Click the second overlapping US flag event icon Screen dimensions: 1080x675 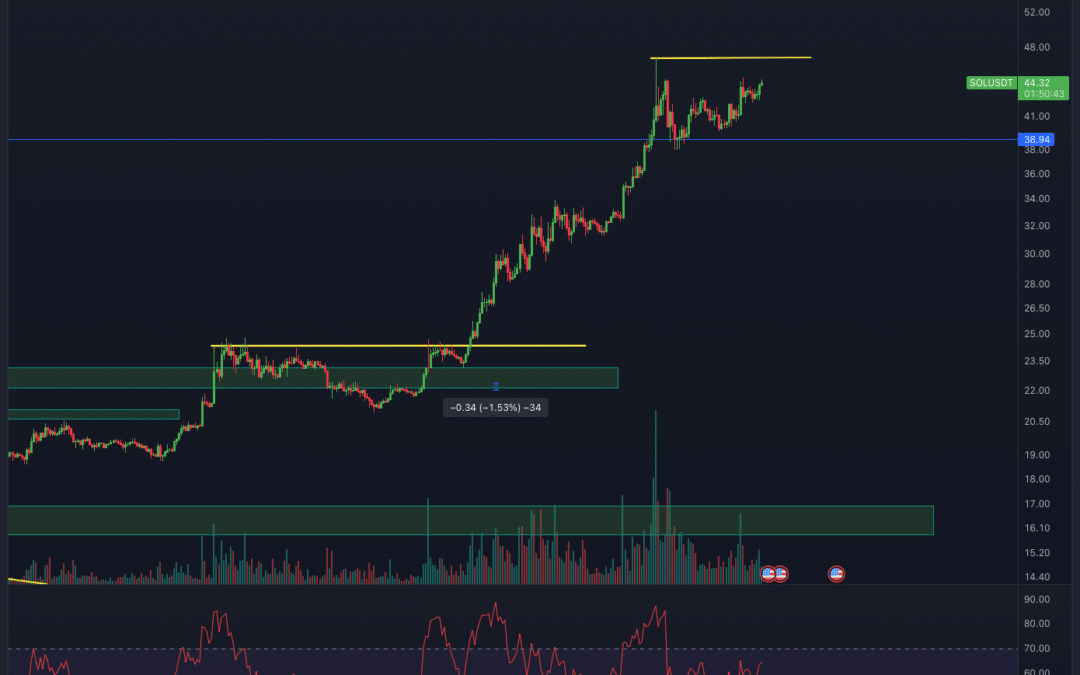click(780, 574)
